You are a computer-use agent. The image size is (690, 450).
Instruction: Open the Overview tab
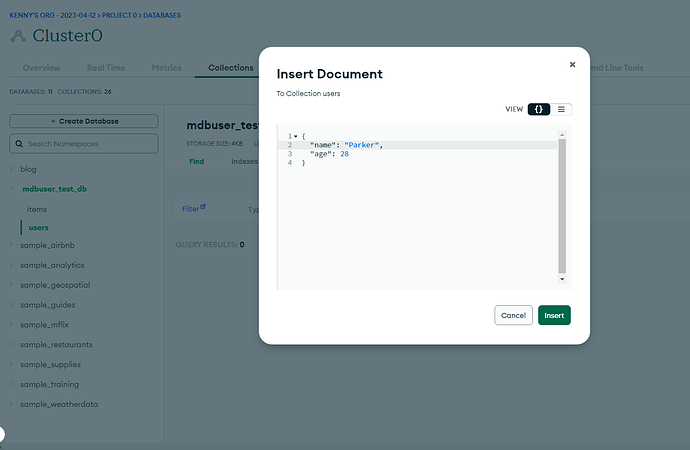tap(42, 68)
